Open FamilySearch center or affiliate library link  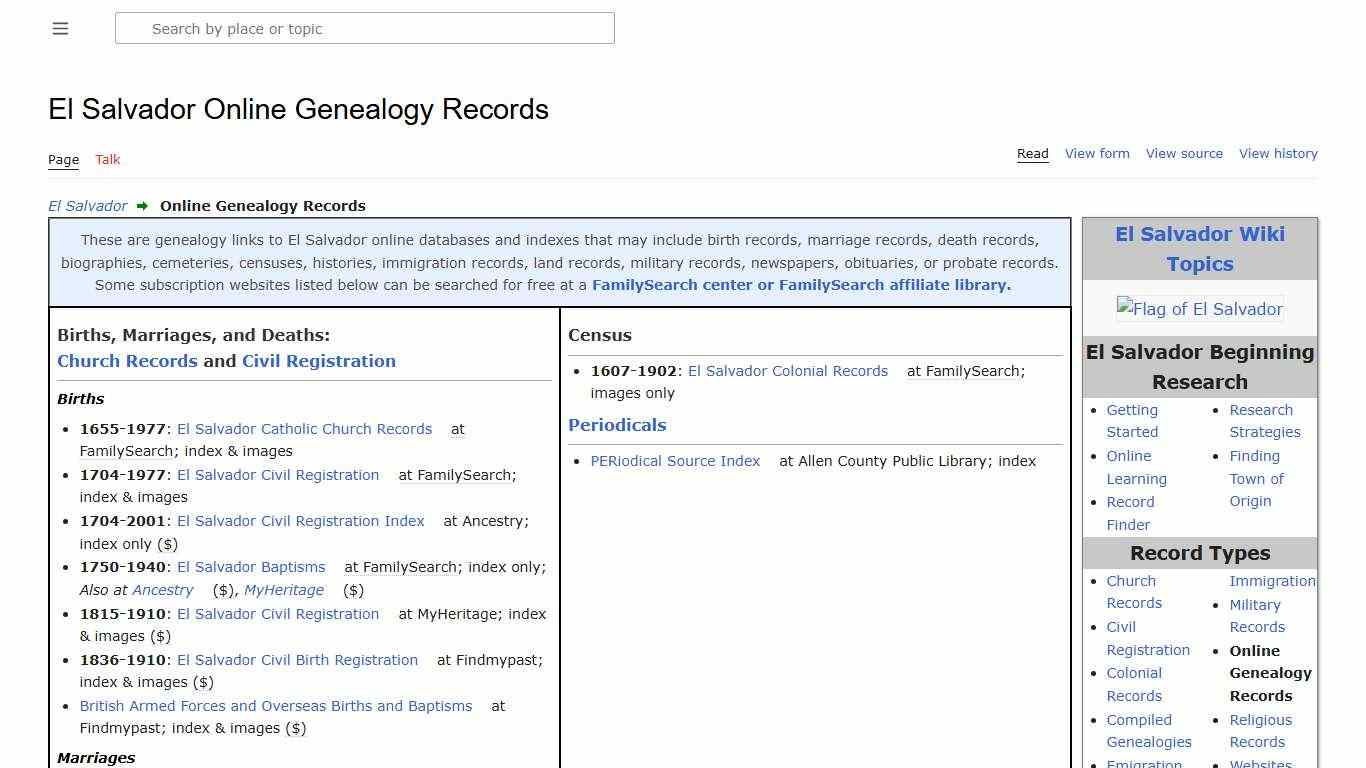800,285
